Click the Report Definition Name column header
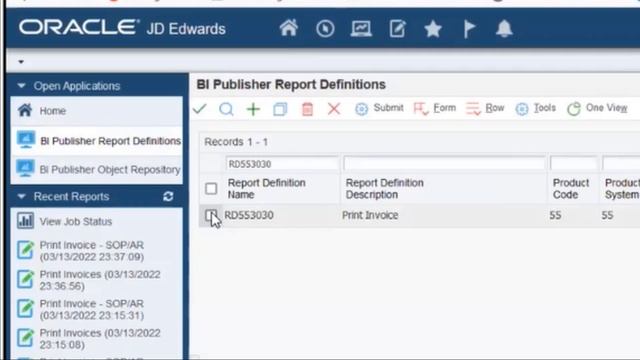Viewport: 640px width, 360px height. 267,189
